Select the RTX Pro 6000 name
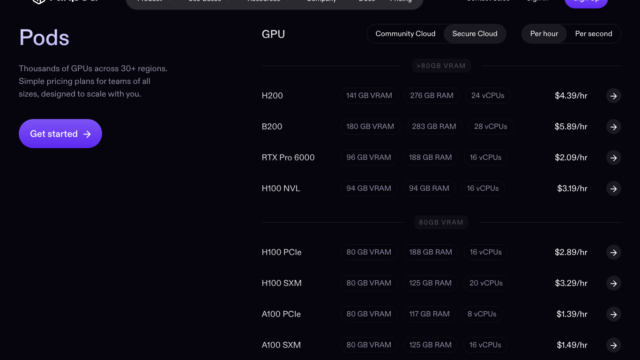Image resolution: width=640 pixels, height=360 pixels. click(x=288, y=158)
